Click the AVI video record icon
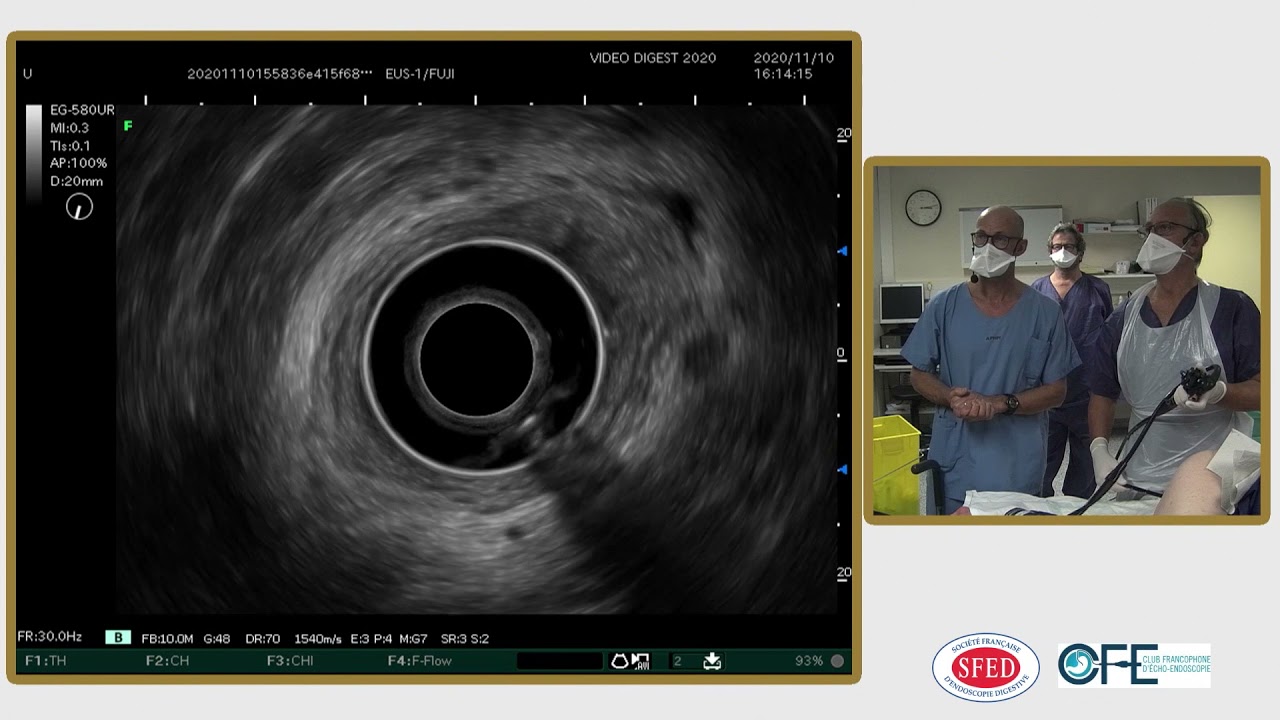The width and height of the screenshot is (1280, 720). (x=641, y=661)
